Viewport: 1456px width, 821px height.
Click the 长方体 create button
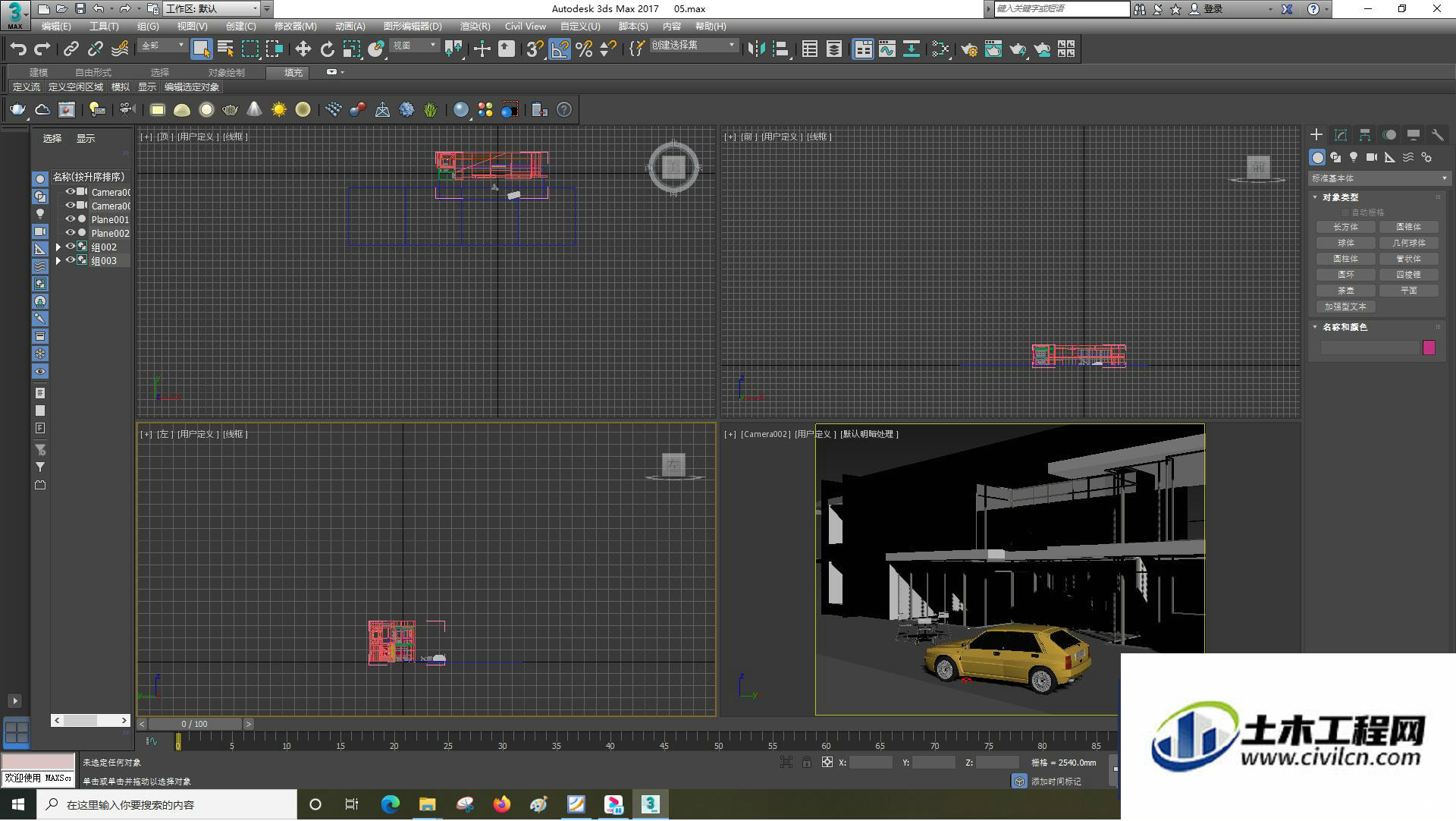[x=1345, y=227]
